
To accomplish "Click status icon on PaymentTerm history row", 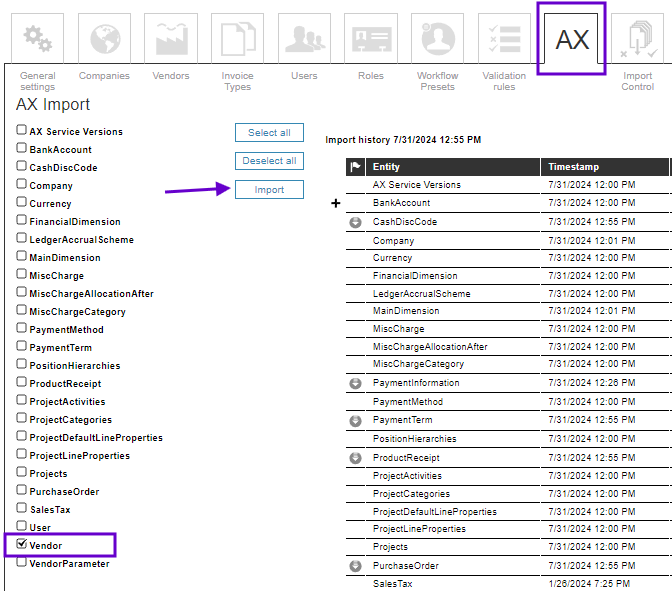I will coord(355,421).
